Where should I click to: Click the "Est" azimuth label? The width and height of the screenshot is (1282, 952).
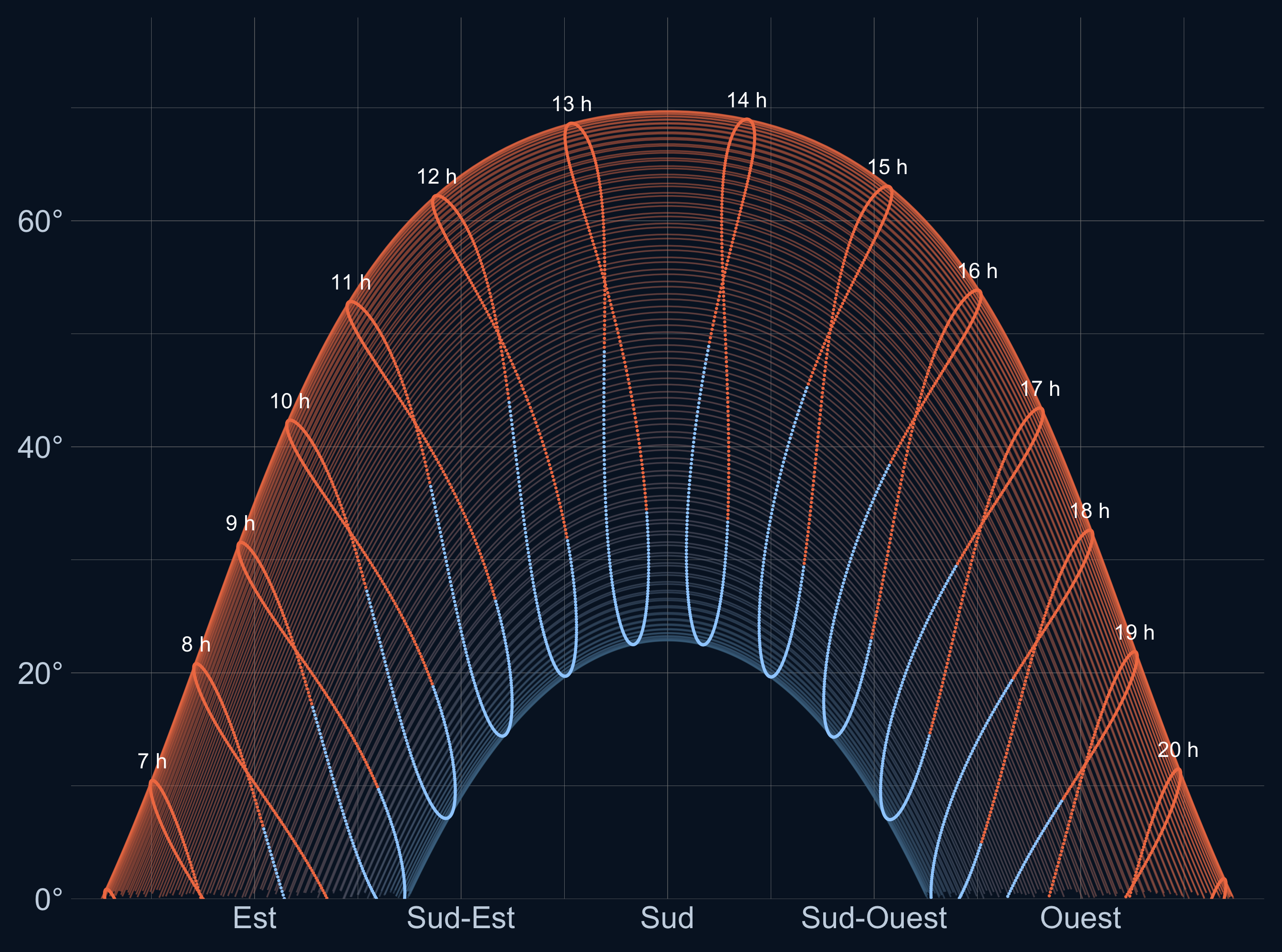255,918
